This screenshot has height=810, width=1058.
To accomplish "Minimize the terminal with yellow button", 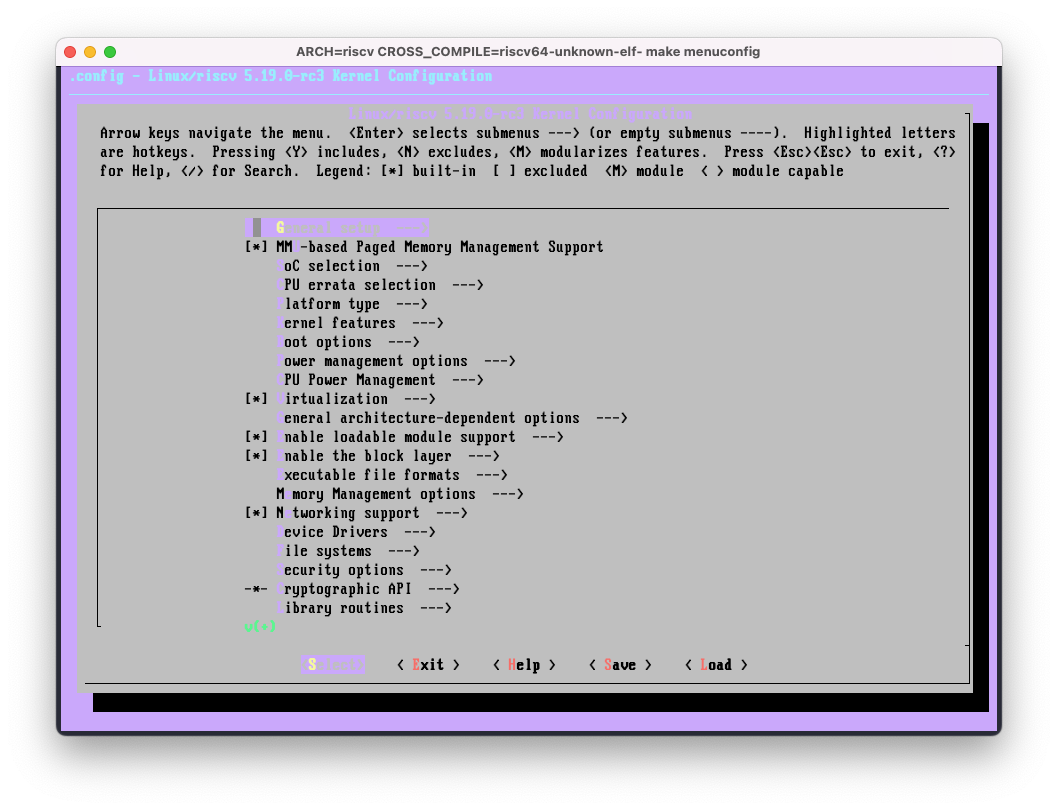I will click(90, 52).
